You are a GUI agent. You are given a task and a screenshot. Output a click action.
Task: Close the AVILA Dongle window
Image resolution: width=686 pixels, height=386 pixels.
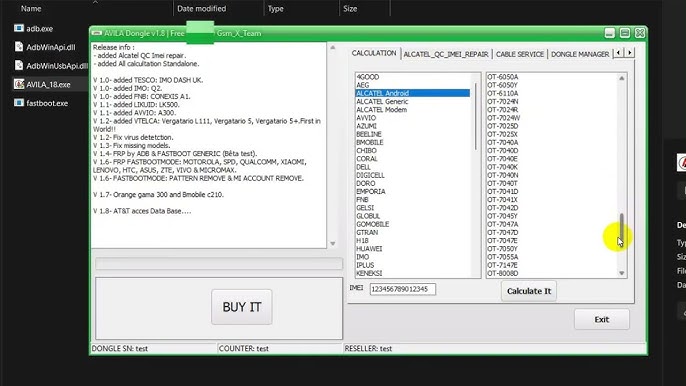pyautogui.click(x=640, y=33)
